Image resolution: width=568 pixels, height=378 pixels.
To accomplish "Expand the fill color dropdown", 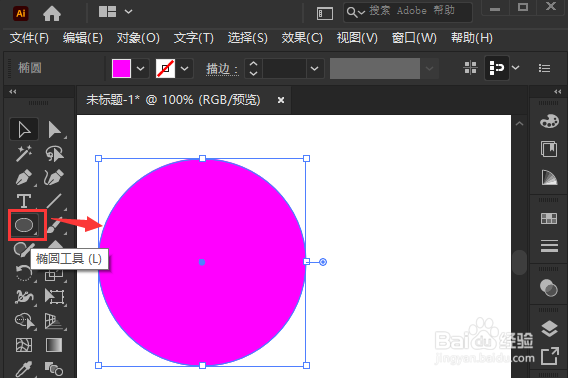I will point(141,68).
